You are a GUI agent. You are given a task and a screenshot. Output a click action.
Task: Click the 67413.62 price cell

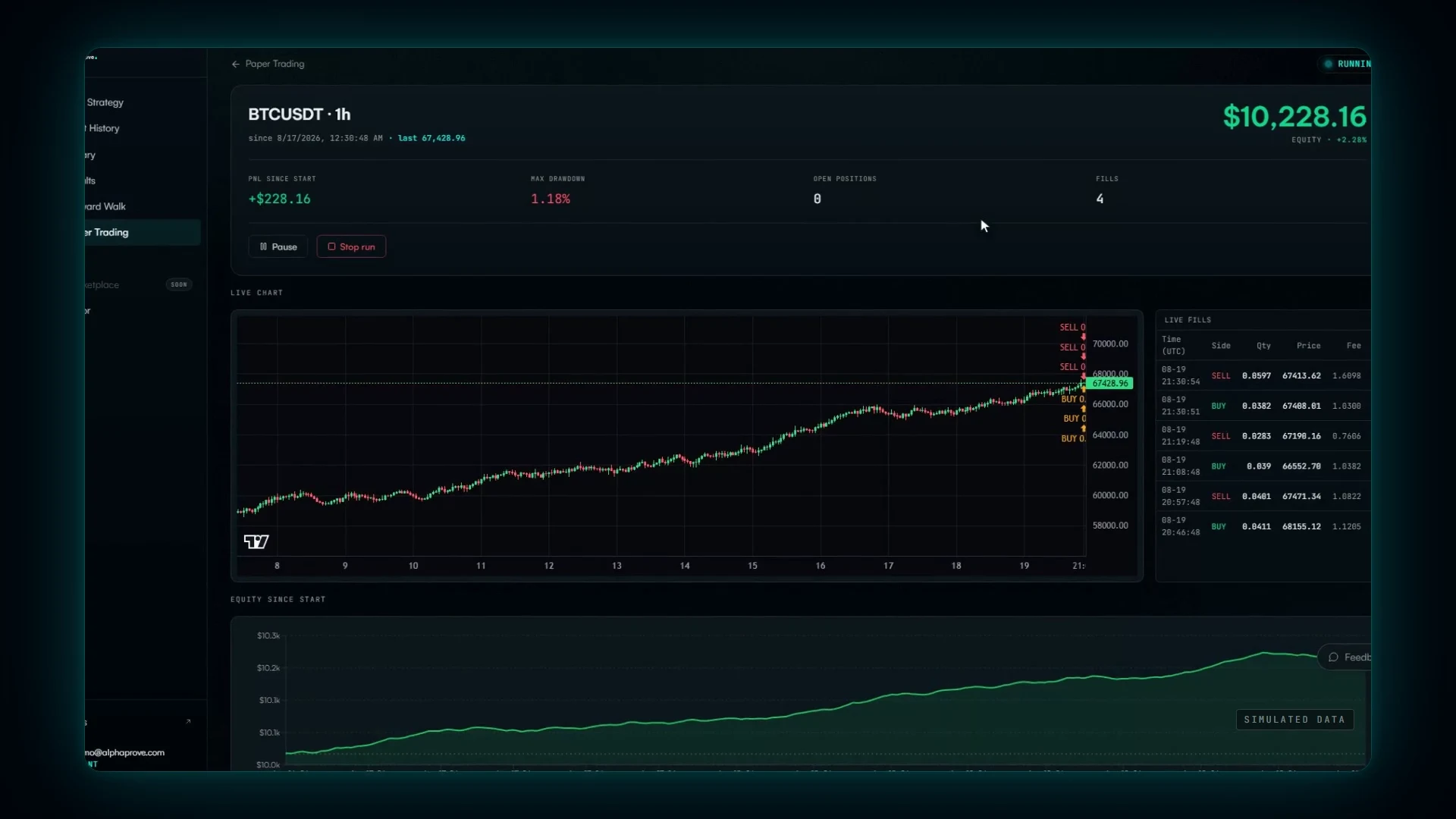(1301, 376)
